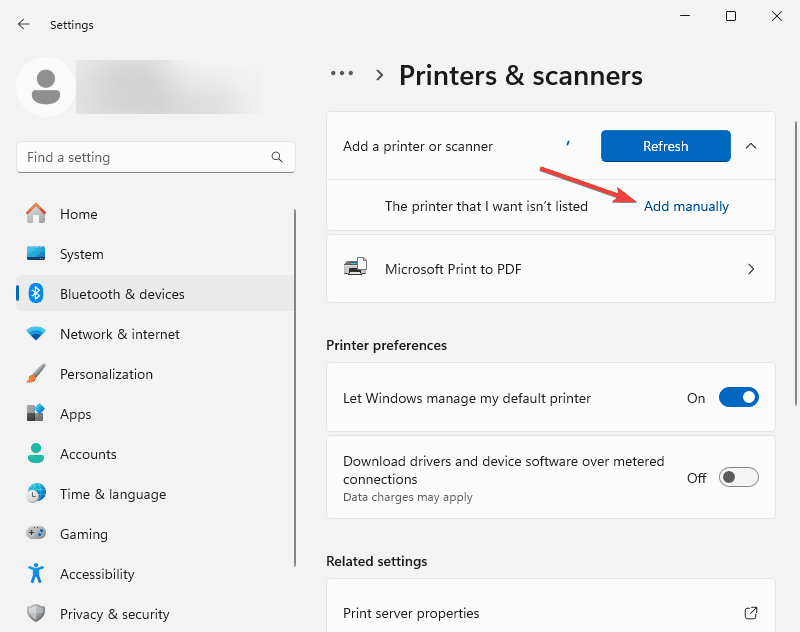Viewport: 800px width, 632px height.
Task: Click the Personalization paintbrush icon
Action: click(x=36, y=374)
